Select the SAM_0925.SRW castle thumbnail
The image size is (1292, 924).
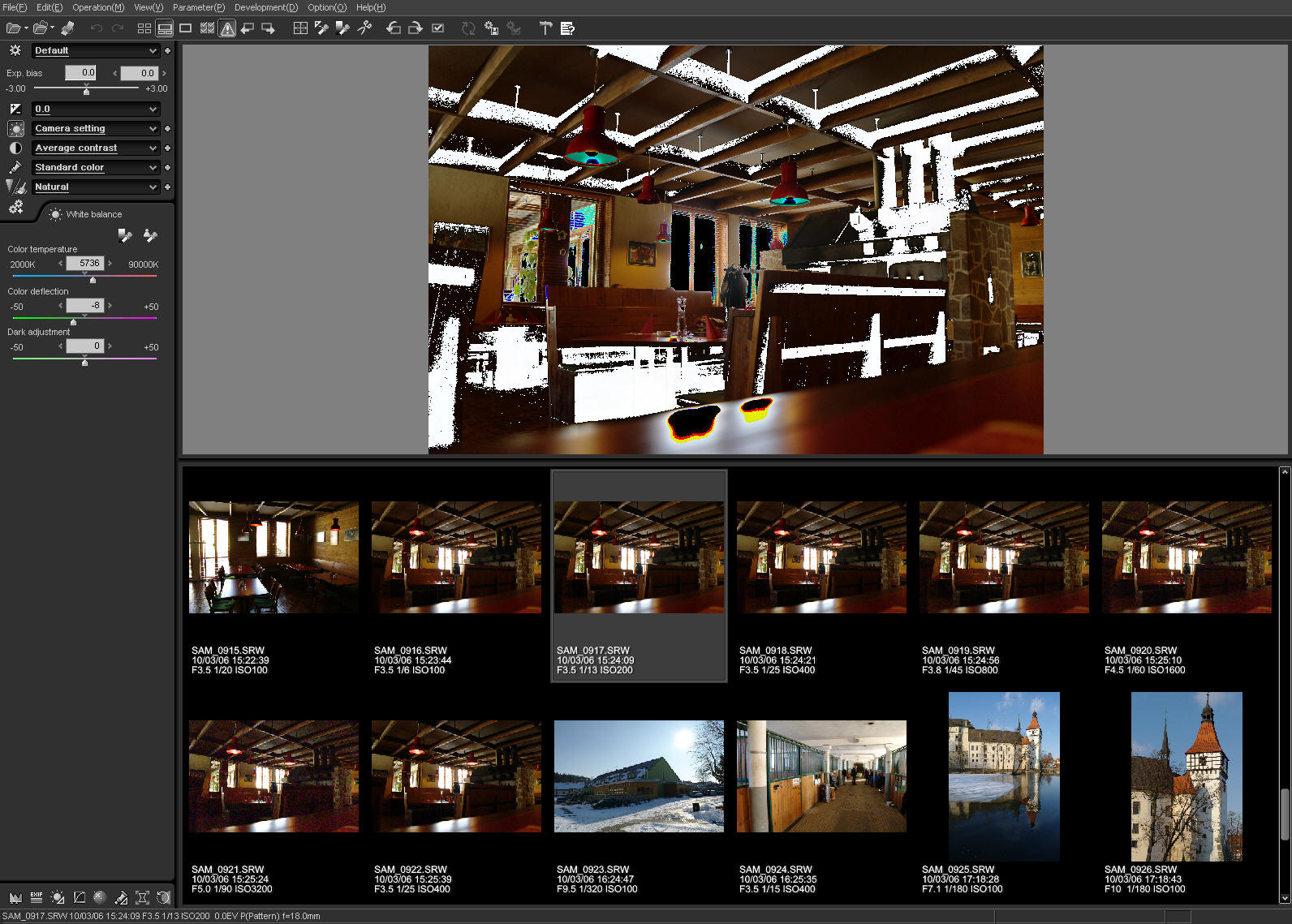pos(1004,776)
